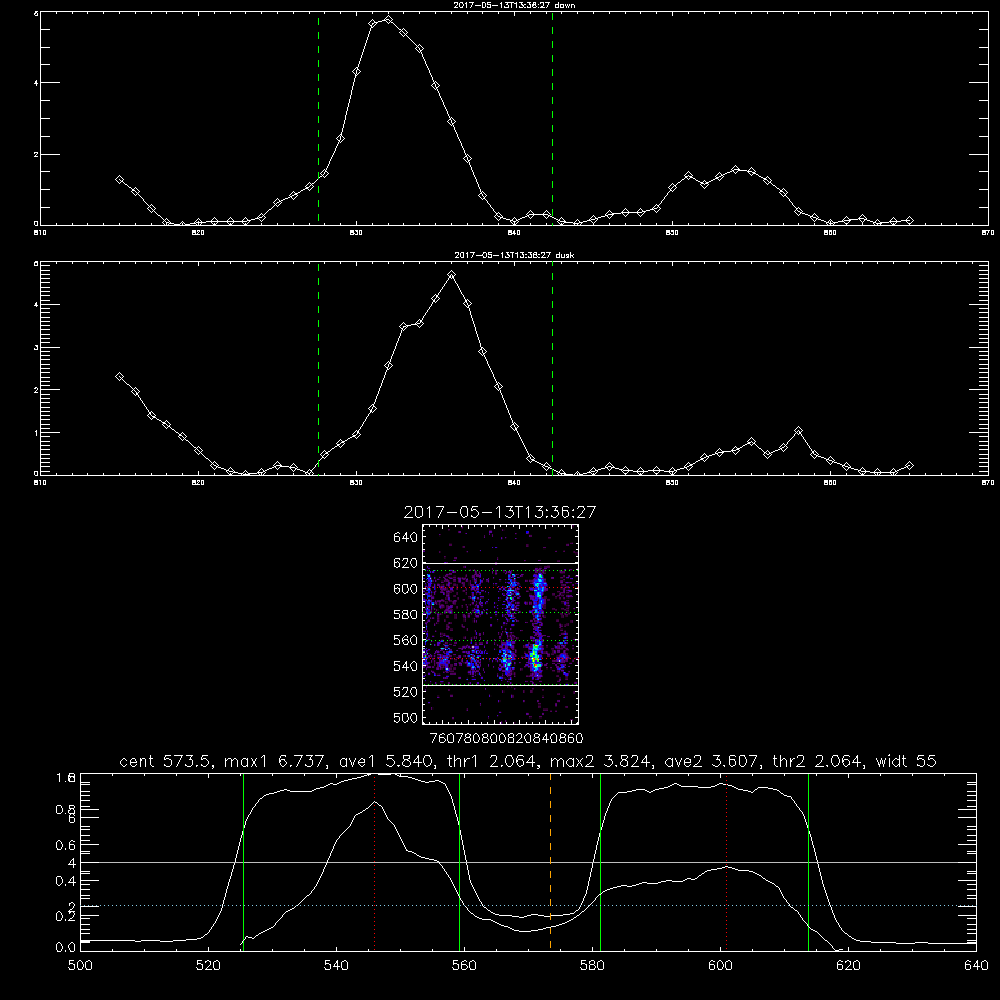Select the 'widt 55' value

point(906,761)
